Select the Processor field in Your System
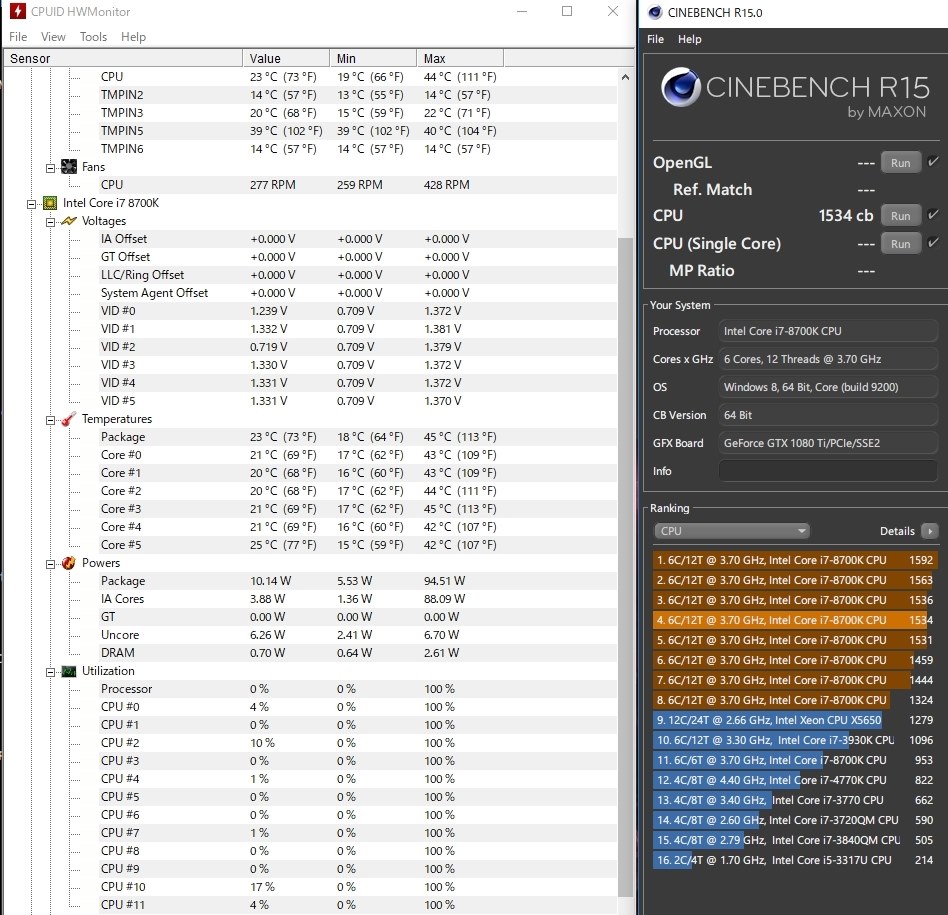The image size is (948, 915). click(828, 331)
